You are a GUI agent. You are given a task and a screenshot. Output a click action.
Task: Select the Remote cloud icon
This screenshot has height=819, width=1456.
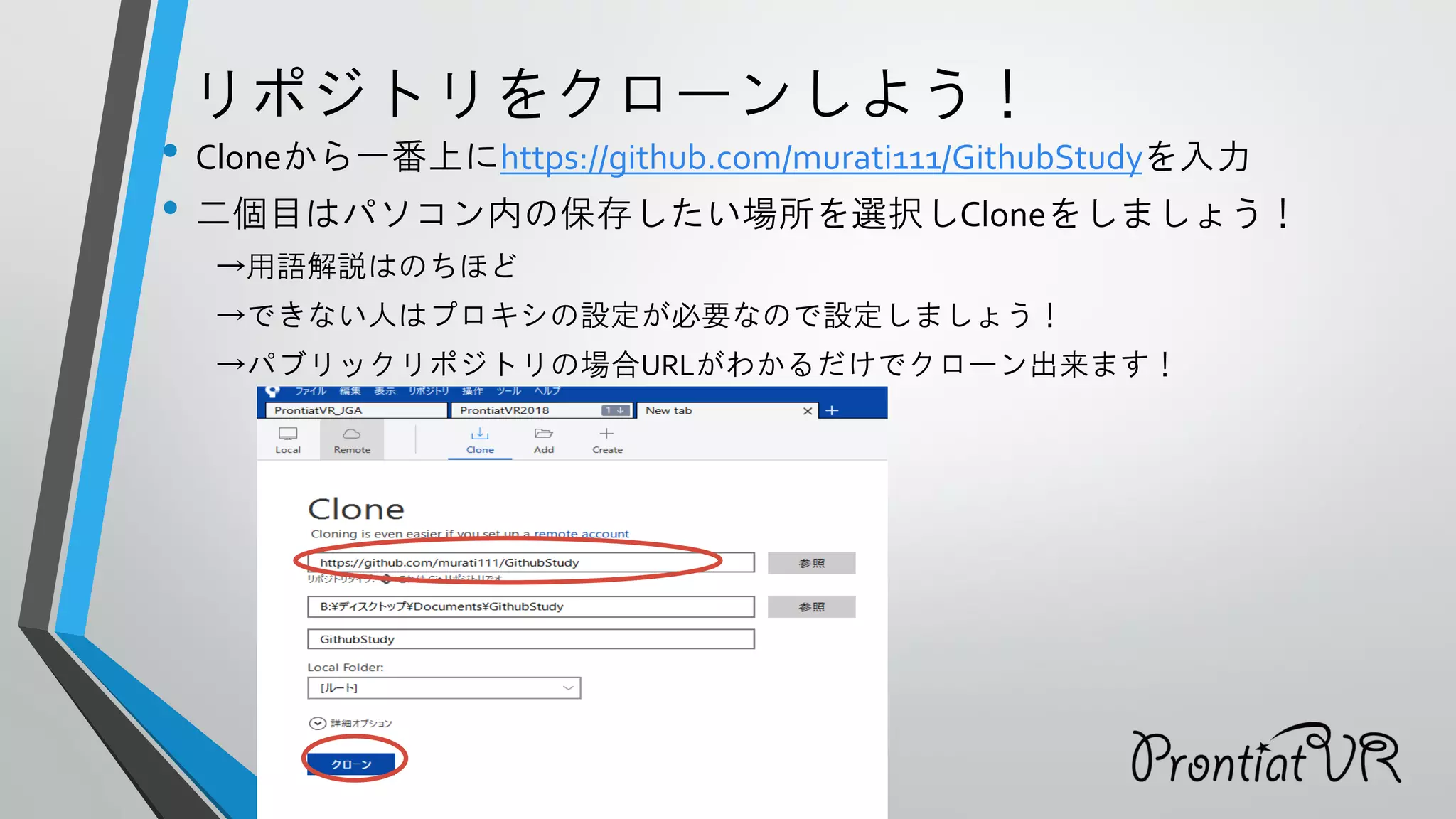tap(352, 440)
